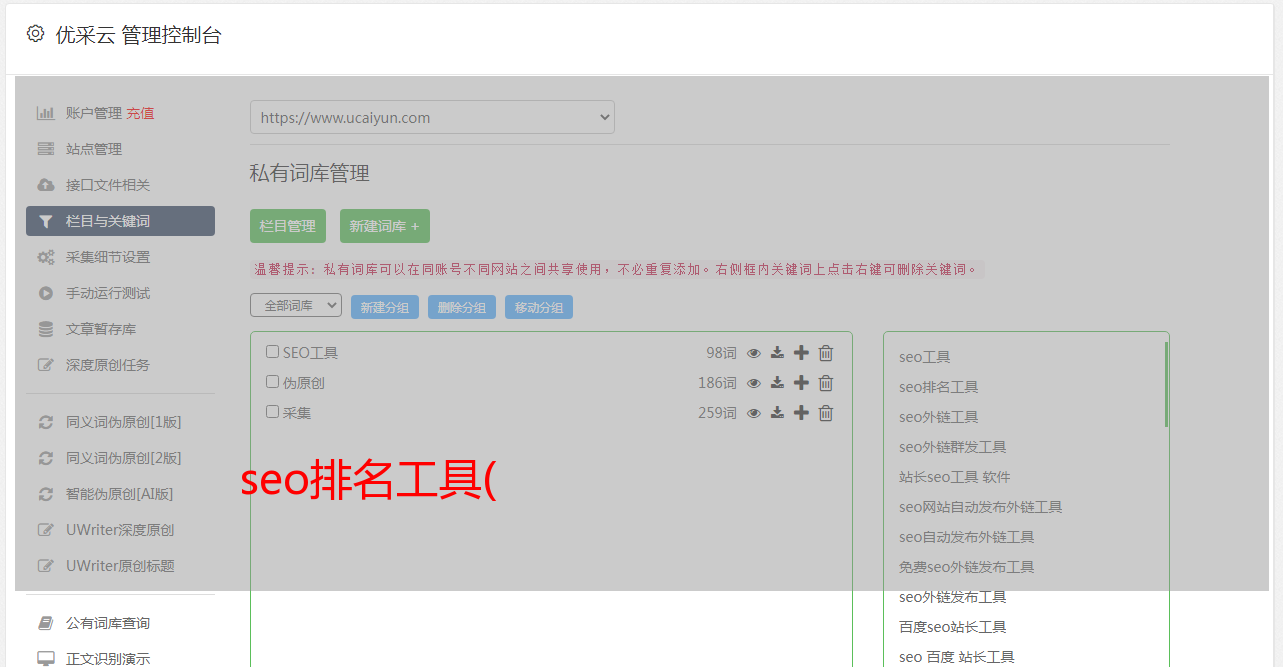Open the site URL dropdown https://www.ucaiyun.com
The image size is (1283, 667).
tap(432, 117)
